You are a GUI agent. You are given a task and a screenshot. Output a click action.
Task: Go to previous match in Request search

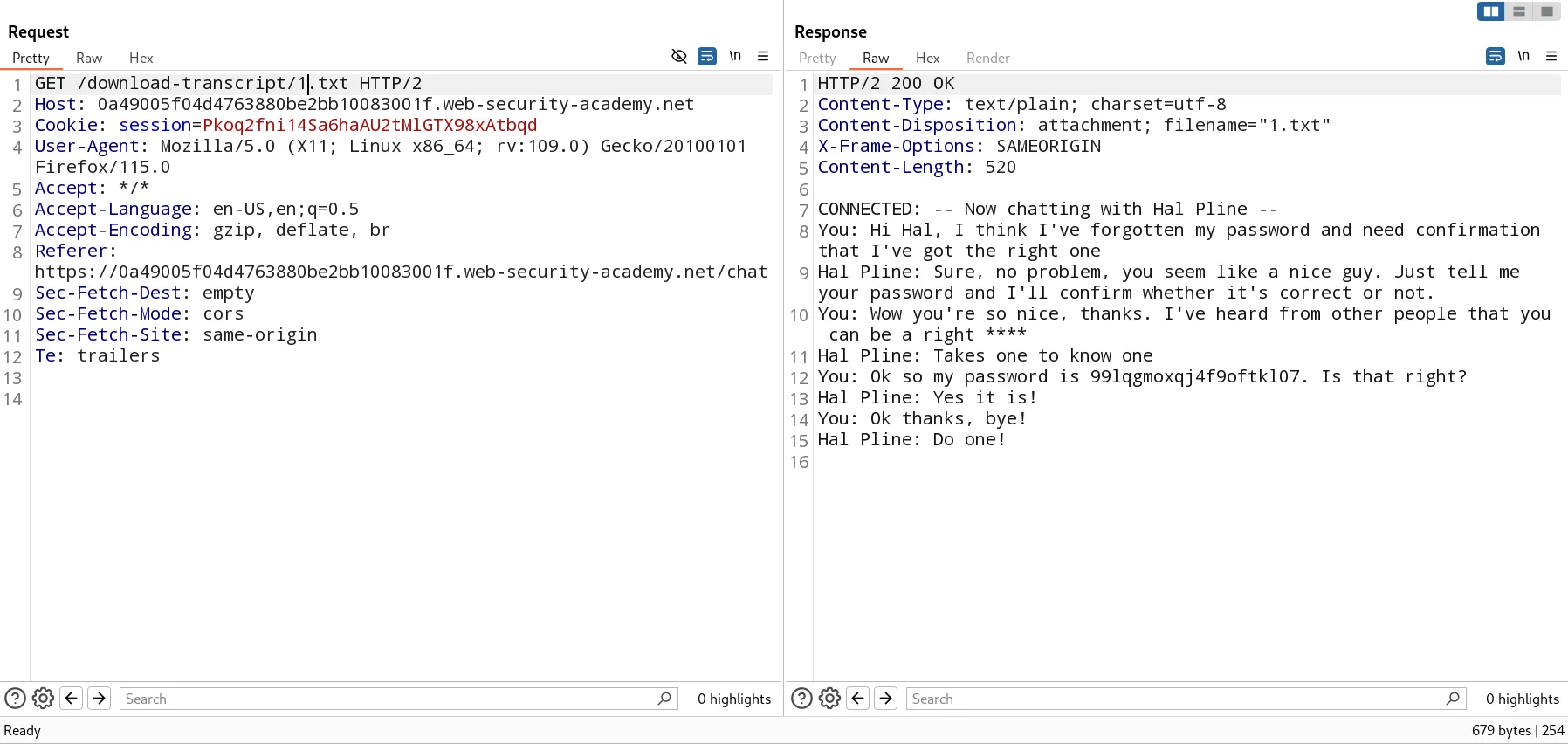[72, 699]
